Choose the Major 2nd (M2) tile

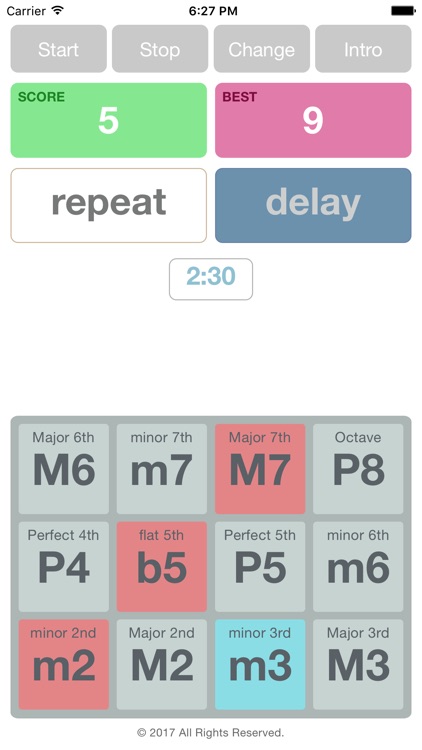[162, 664]
